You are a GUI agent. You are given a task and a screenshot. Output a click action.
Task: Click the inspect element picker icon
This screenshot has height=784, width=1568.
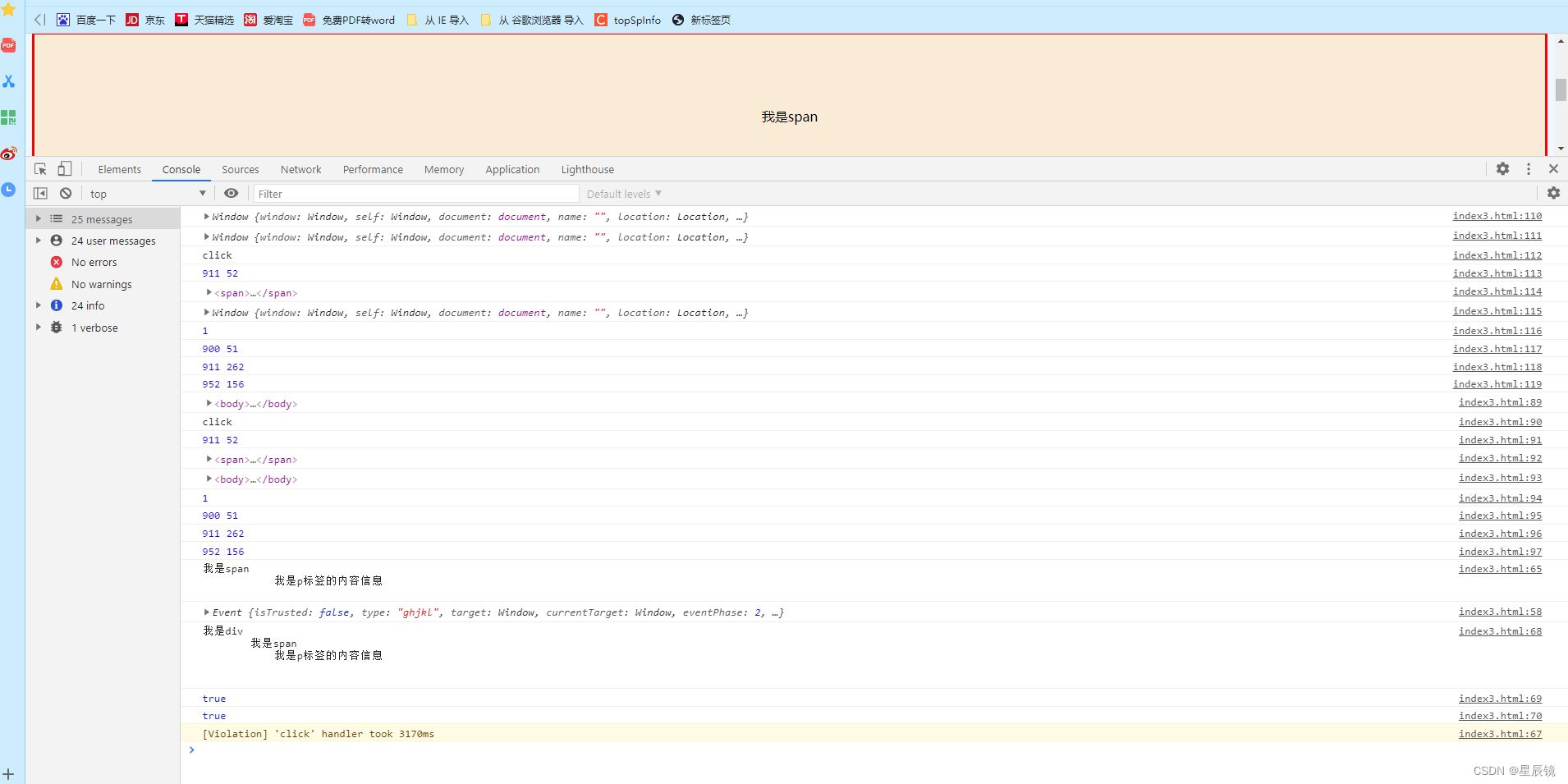click(x=40, y=169)
